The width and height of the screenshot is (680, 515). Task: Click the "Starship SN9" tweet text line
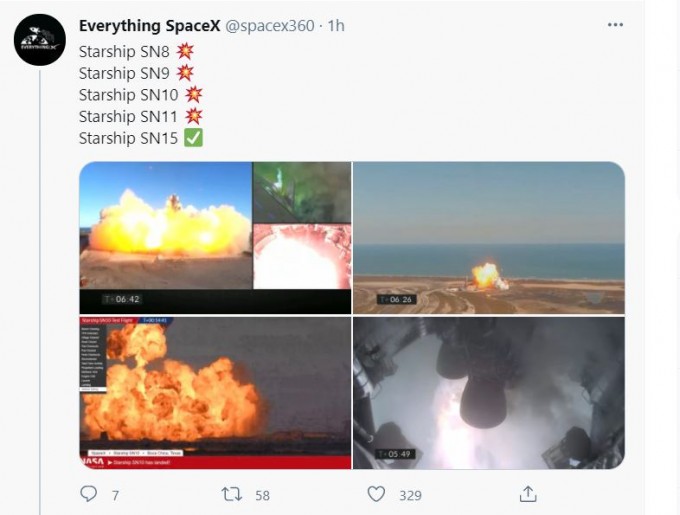(125, 72)
